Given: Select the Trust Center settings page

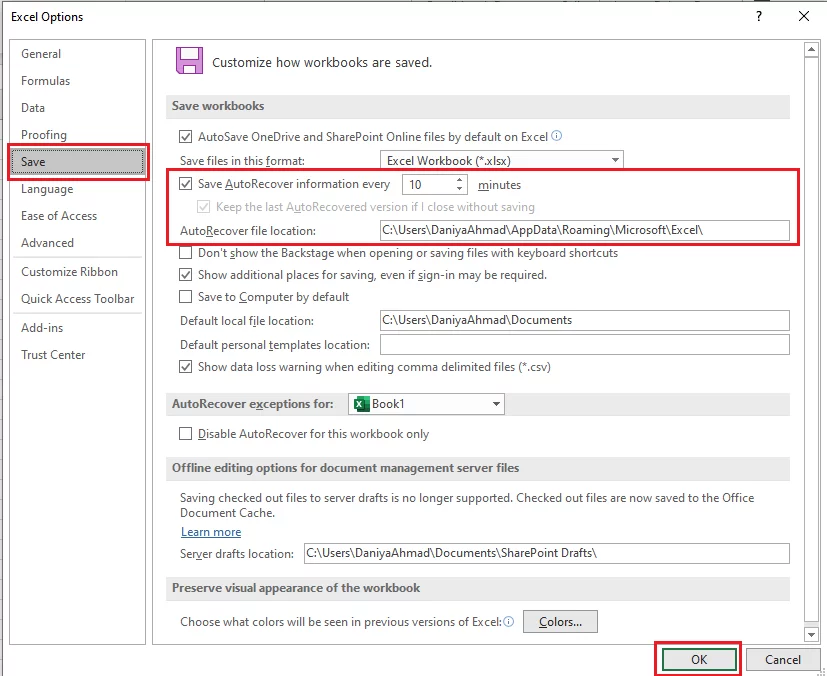Looking at the screenshot, I should 52,354.
